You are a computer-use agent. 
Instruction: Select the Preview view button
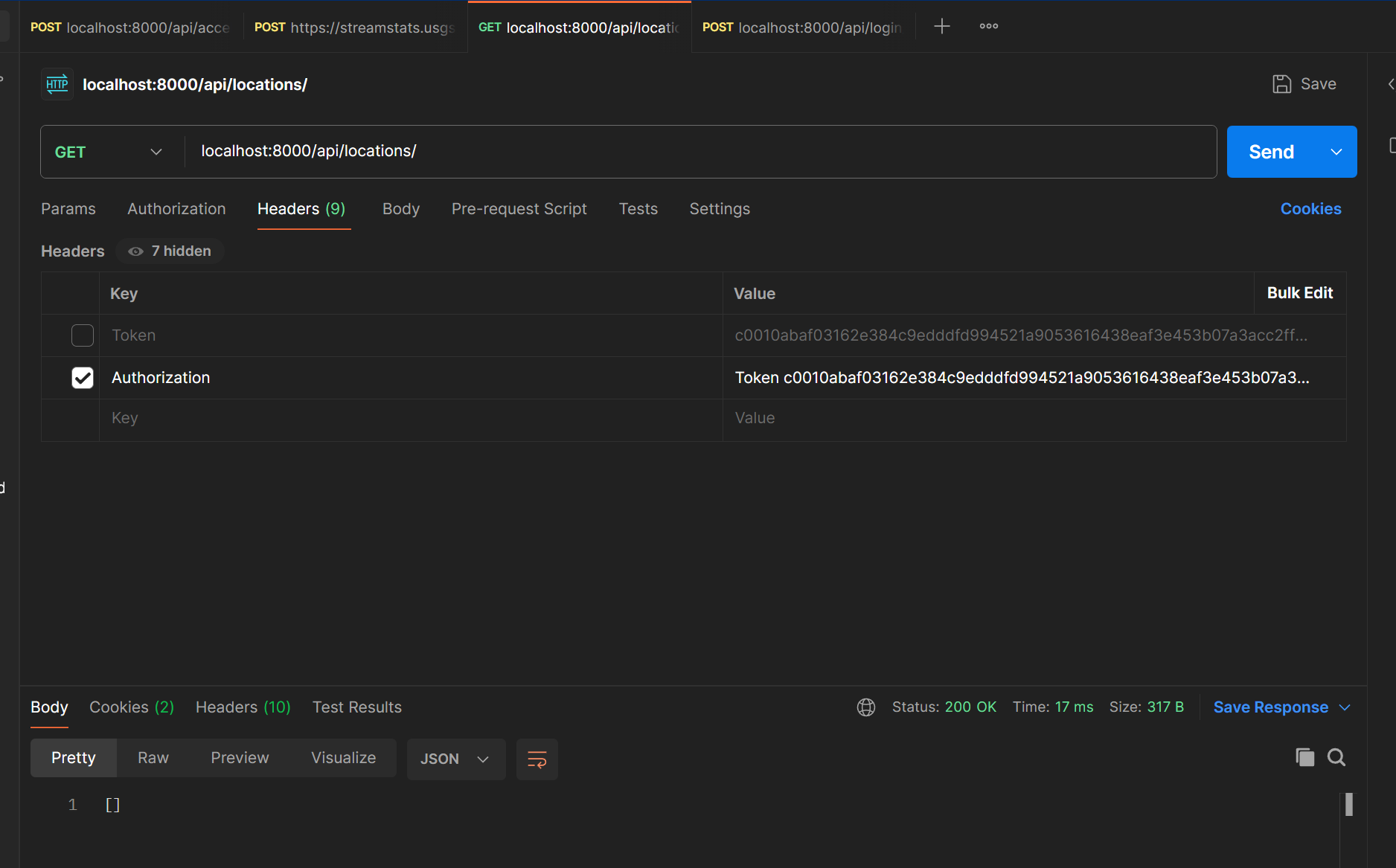click(240, 758)
